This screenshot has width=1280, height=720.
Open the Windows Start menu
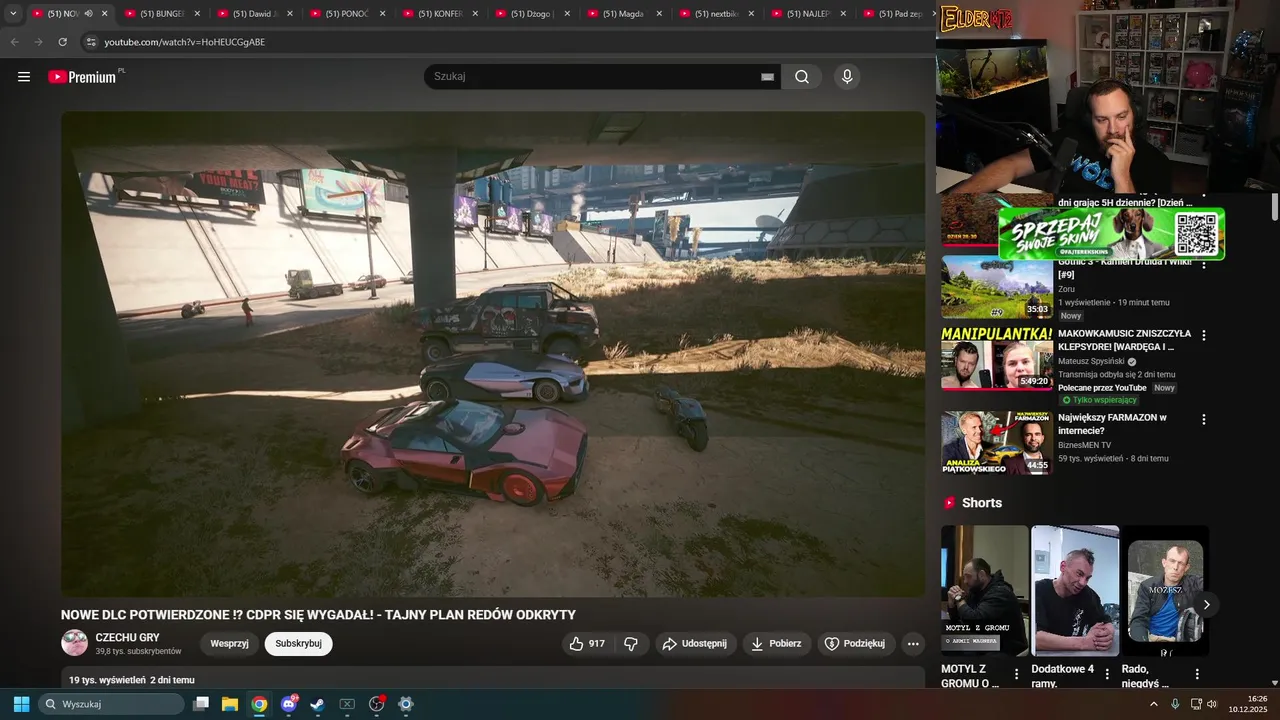(21, 704)
